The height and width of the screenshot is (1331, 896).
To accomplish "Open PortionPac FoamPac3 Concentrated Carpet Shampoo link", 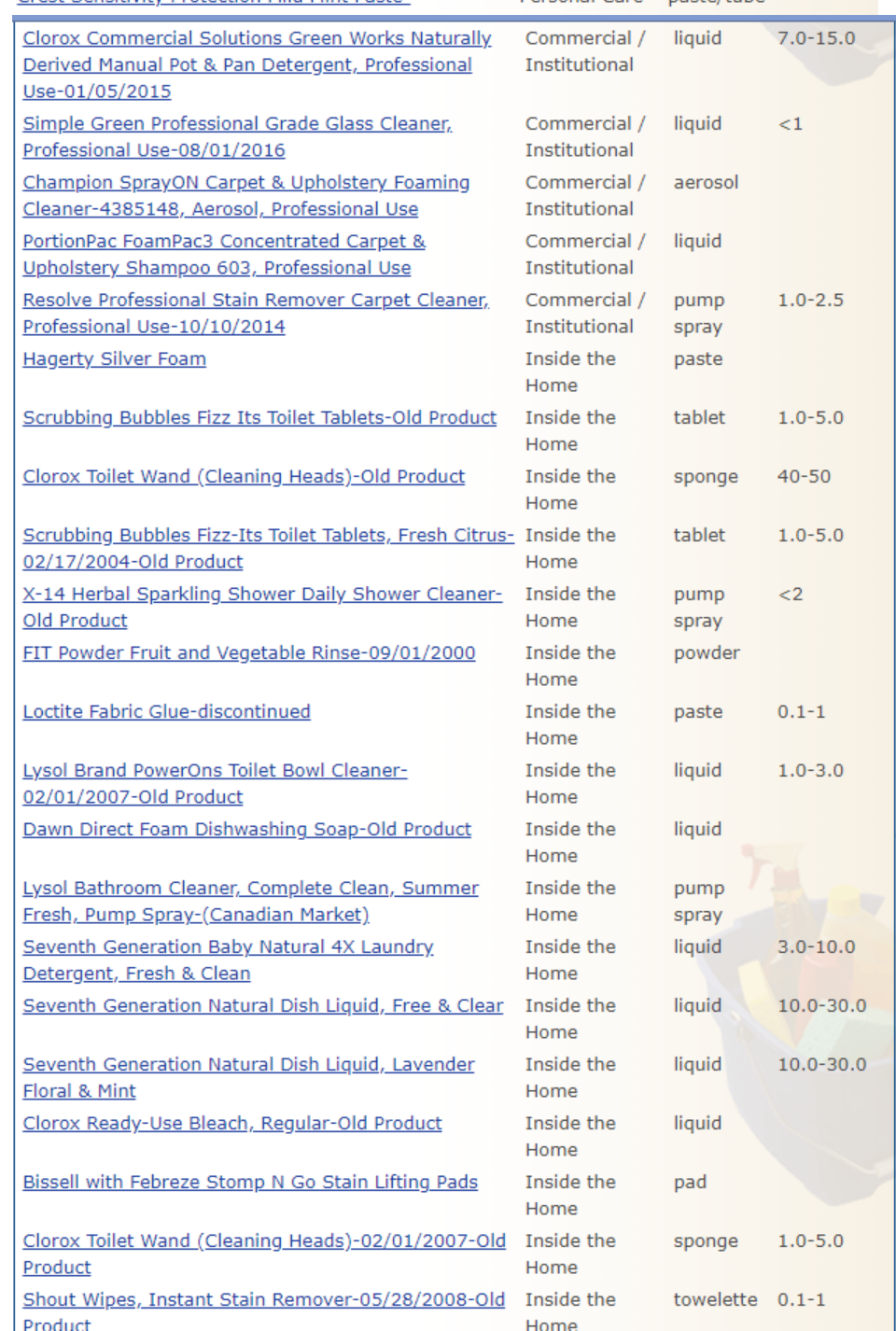I will tap(224, 242).
